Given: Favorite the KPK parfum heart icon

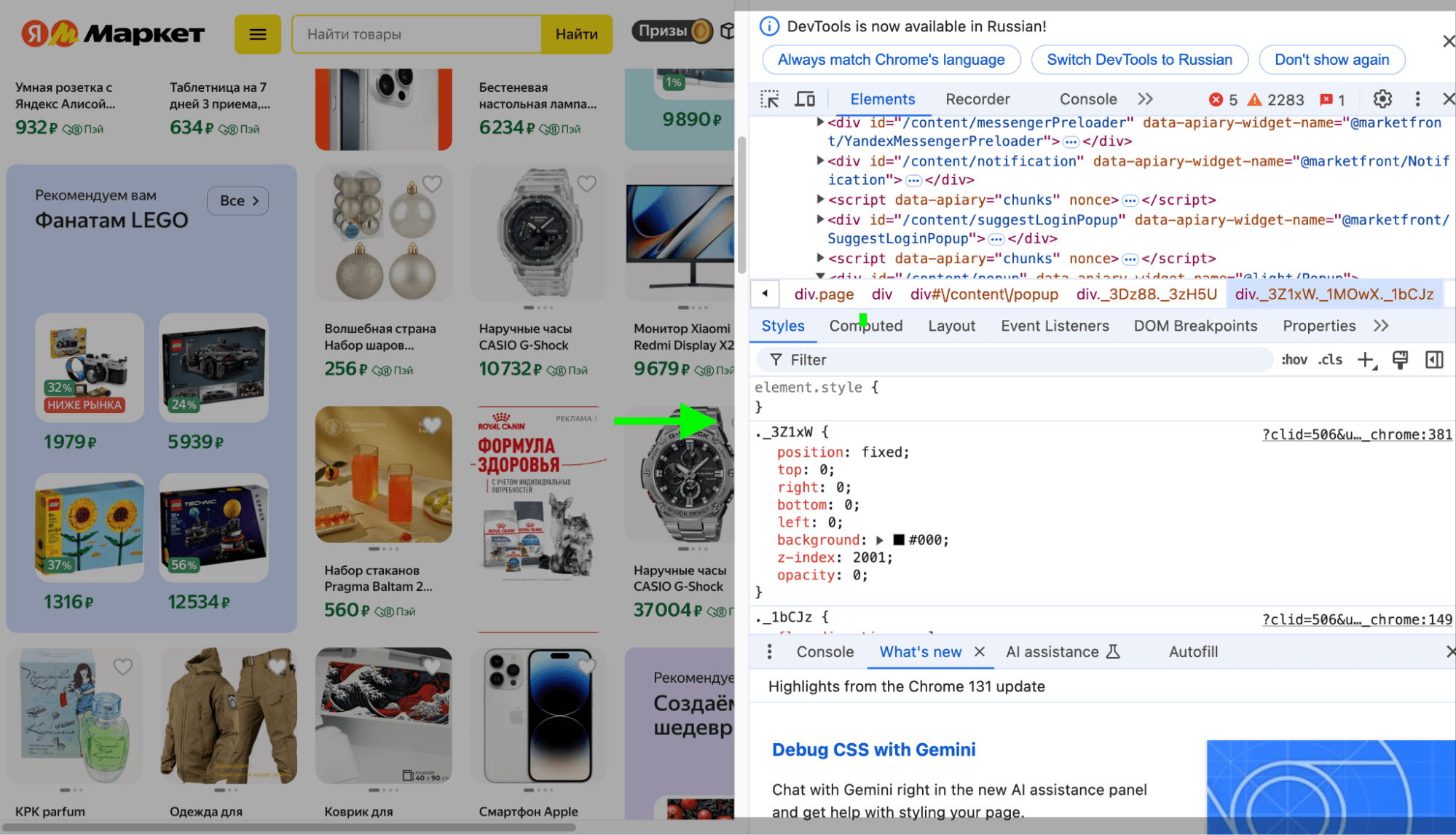Looking at the screenshot, I should click(x=123, y=666).
